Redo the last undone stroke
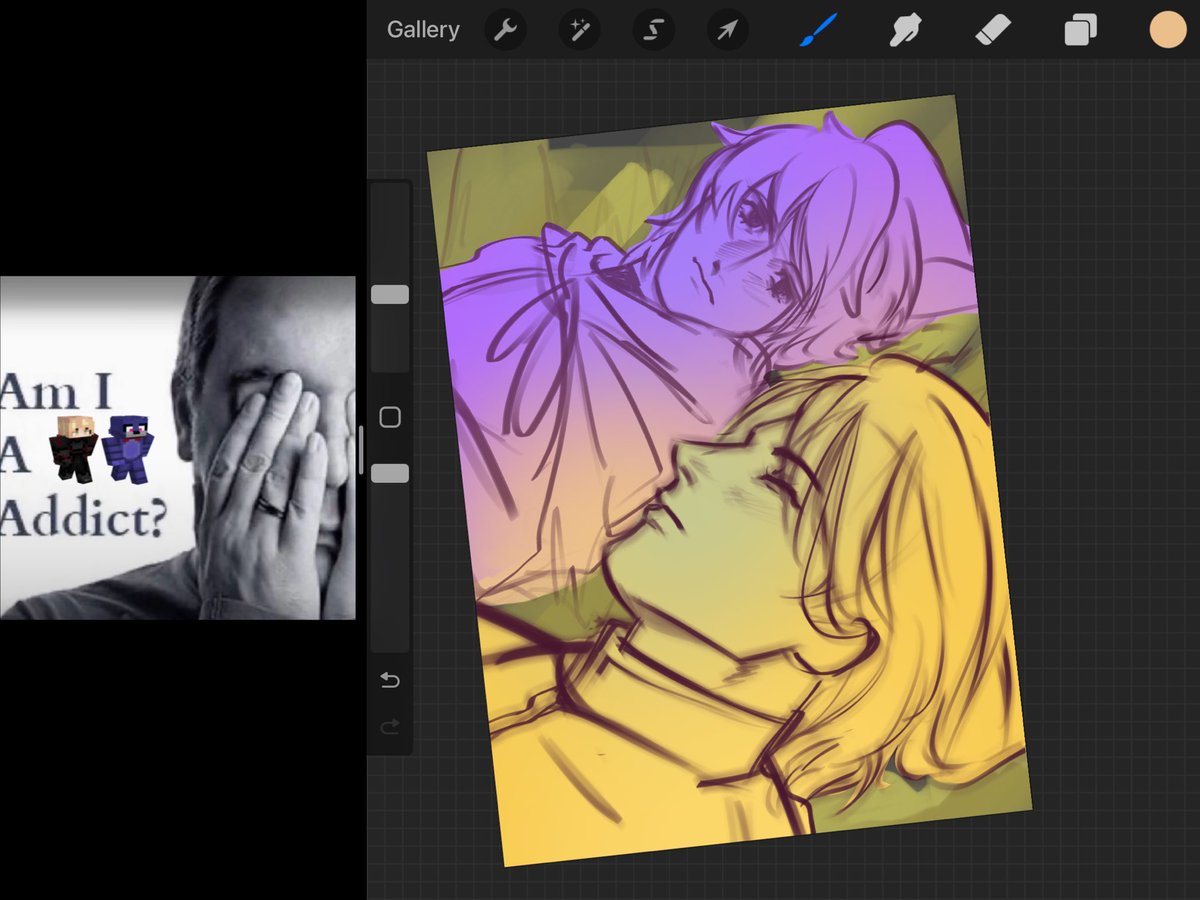 tap(390, 727)
